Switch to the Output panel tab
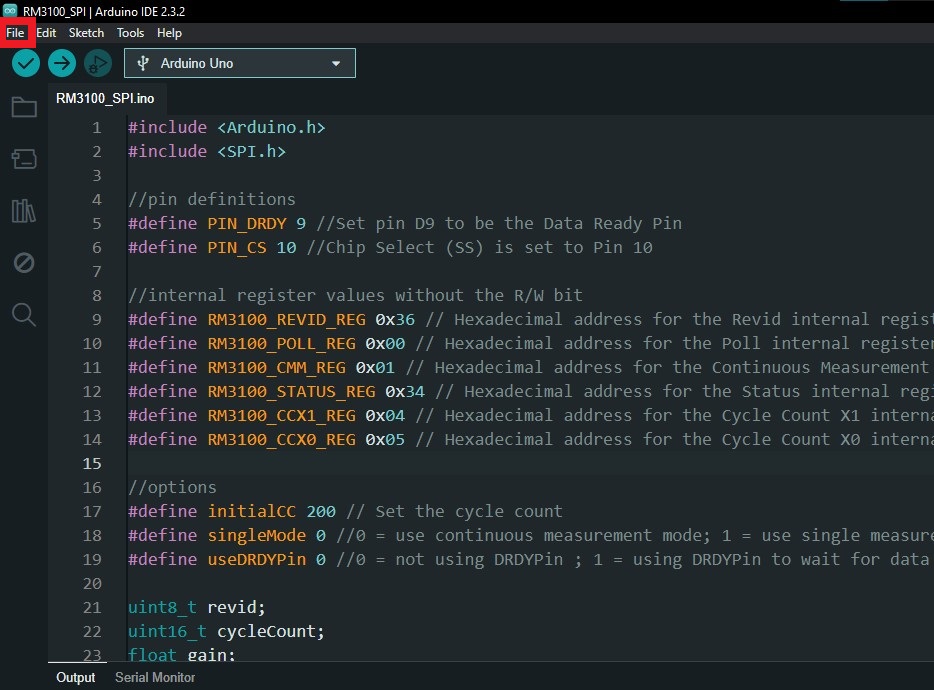934x690 pixels. click(76, 677)
